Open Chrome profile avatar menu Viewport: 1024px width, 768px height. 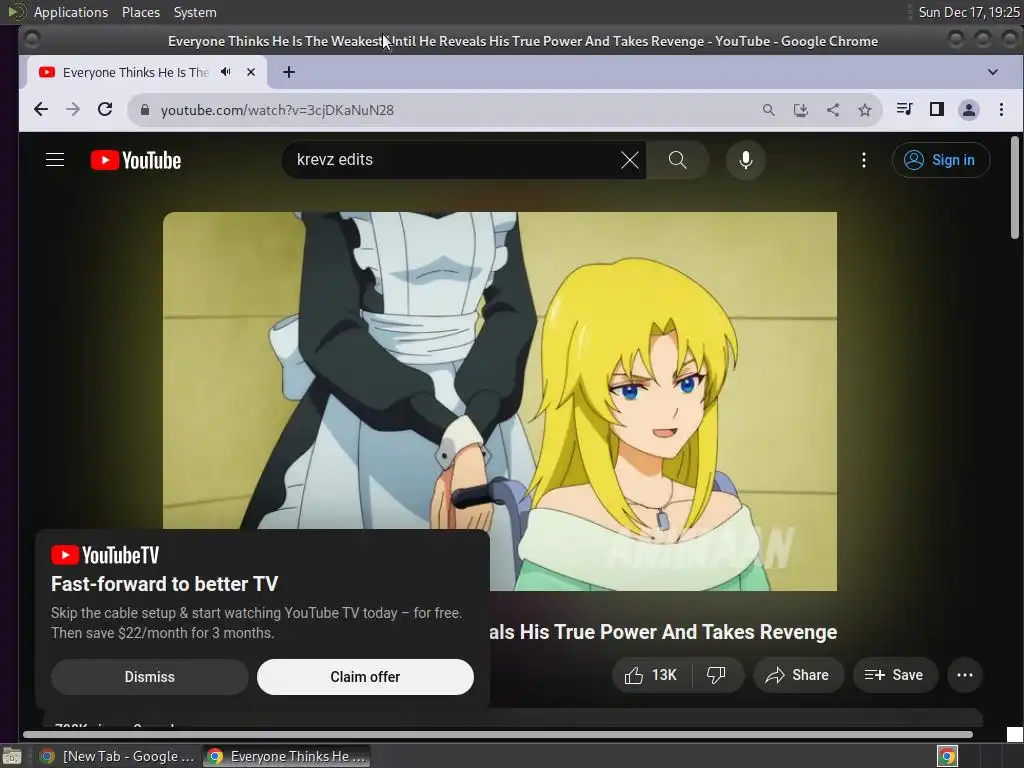968,110
